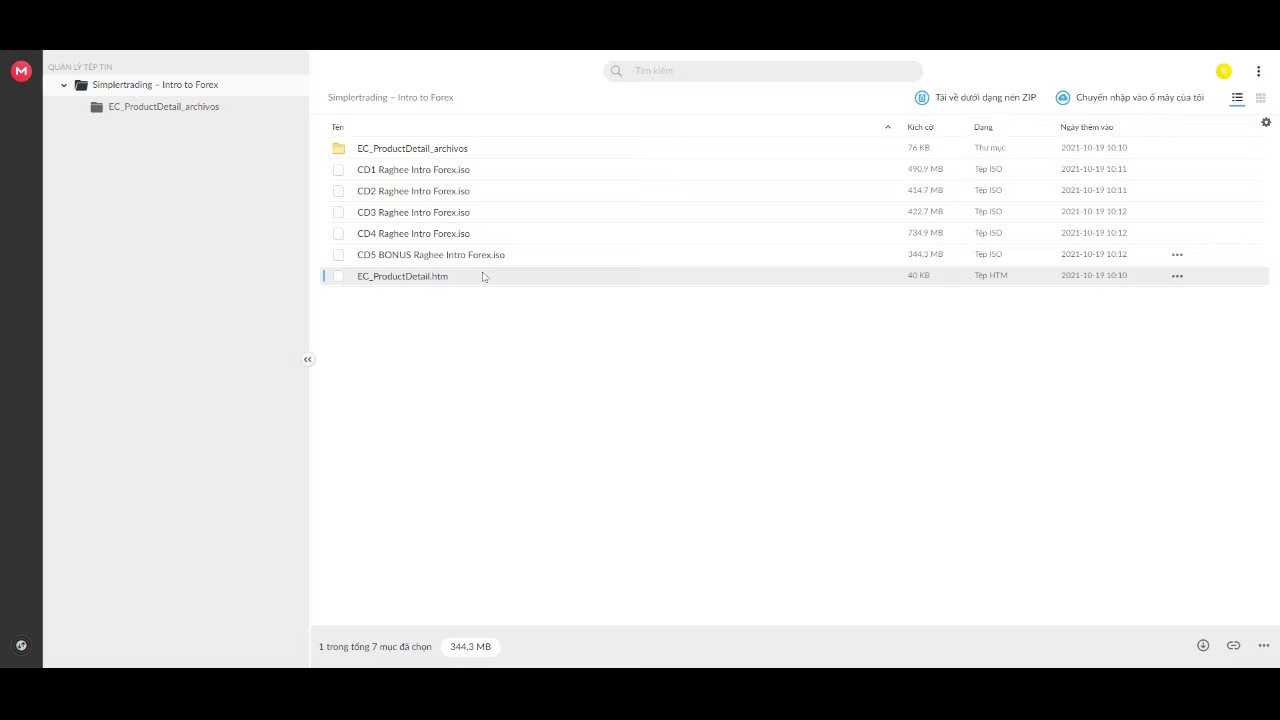This screenshot has height=720, width=1280.
Task: Click the yellow EC_ProductDetail_archivos folder icon
Action: pos(338,148)
